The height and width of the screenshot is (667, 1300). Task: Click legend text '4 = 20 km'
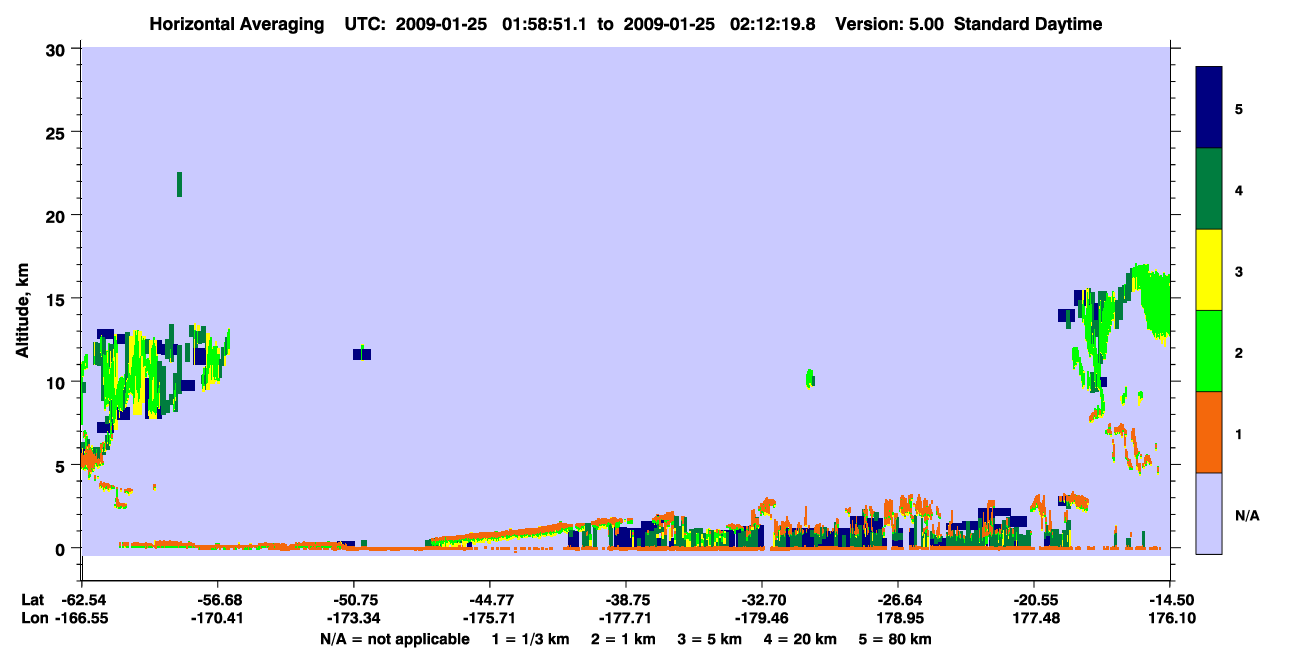click(x=801, y=639)
